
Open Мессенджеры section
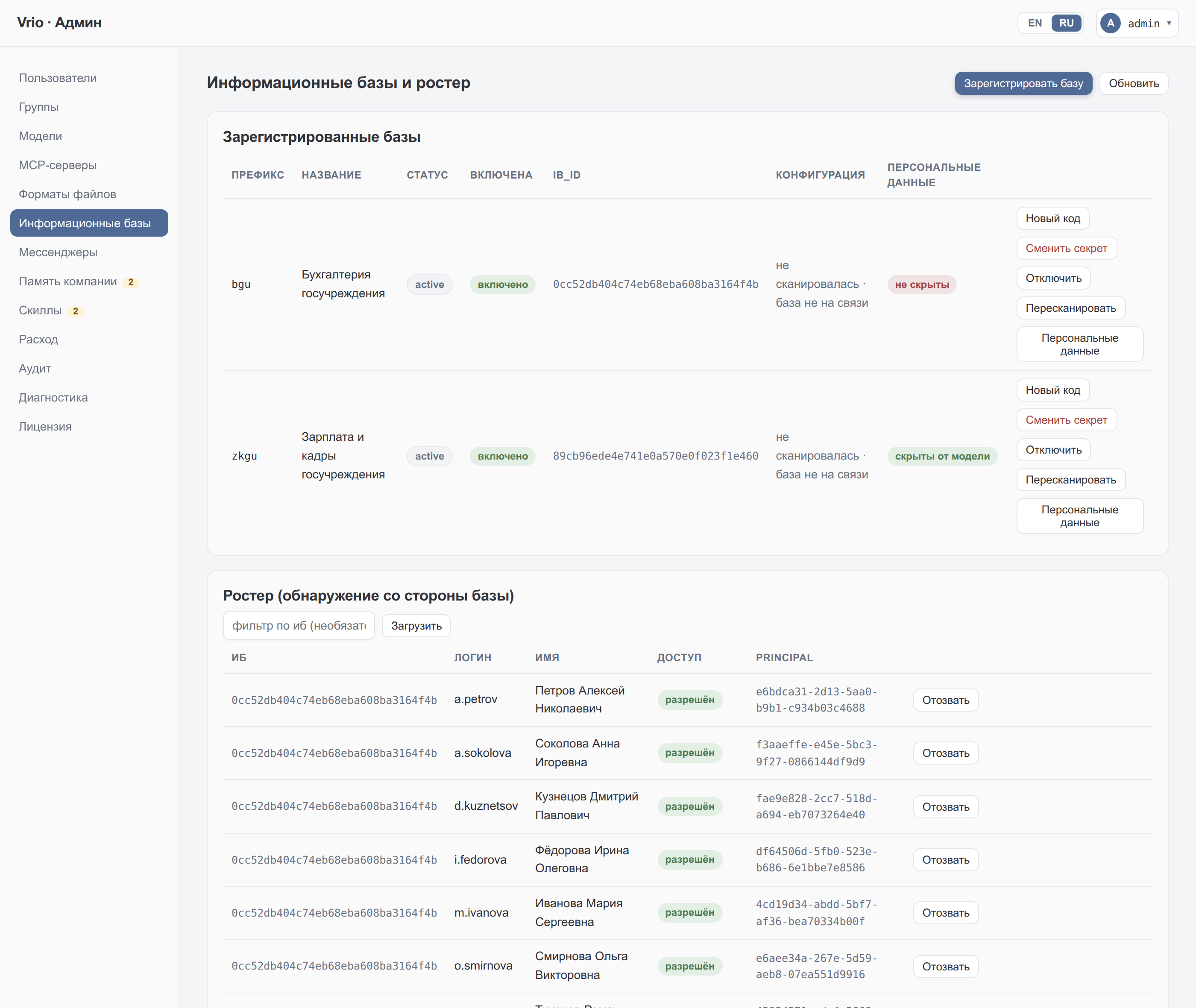tap(89, 252)
